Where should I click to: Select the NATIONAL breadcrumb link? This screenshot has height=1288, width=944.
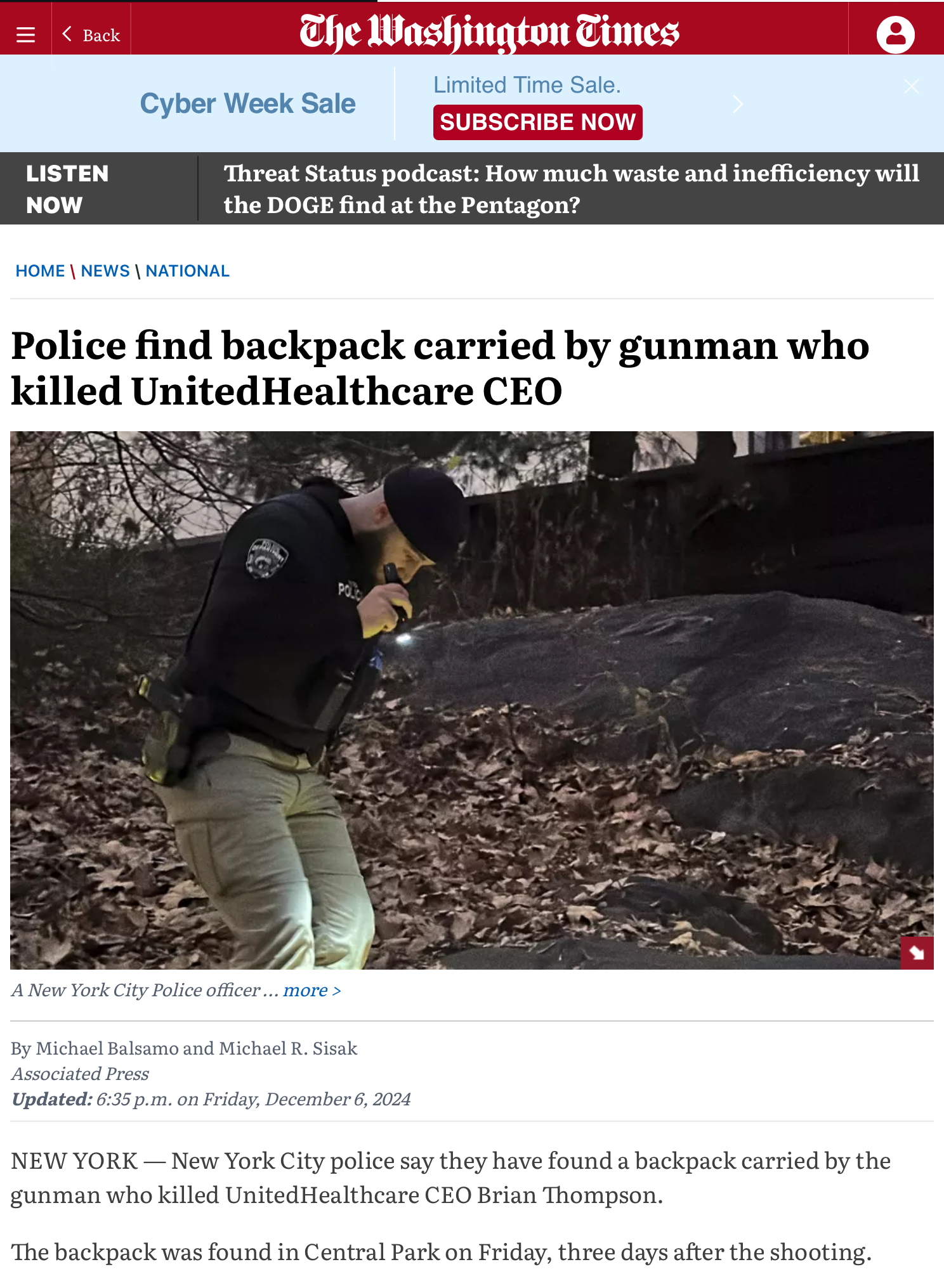point(187,271)
